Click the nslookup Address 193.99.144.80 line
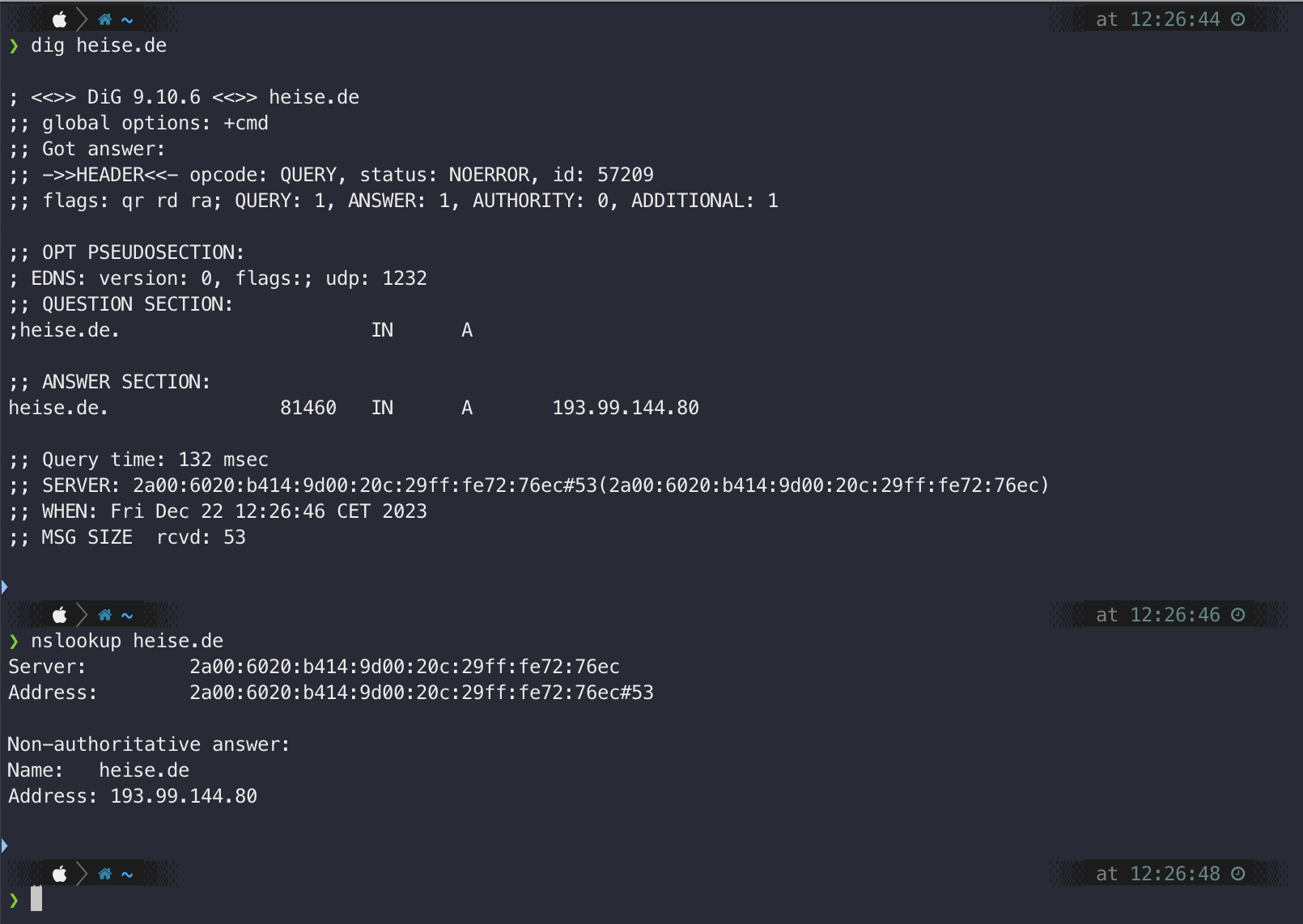This screenshot has height=924, width=1303. (133, 796)
